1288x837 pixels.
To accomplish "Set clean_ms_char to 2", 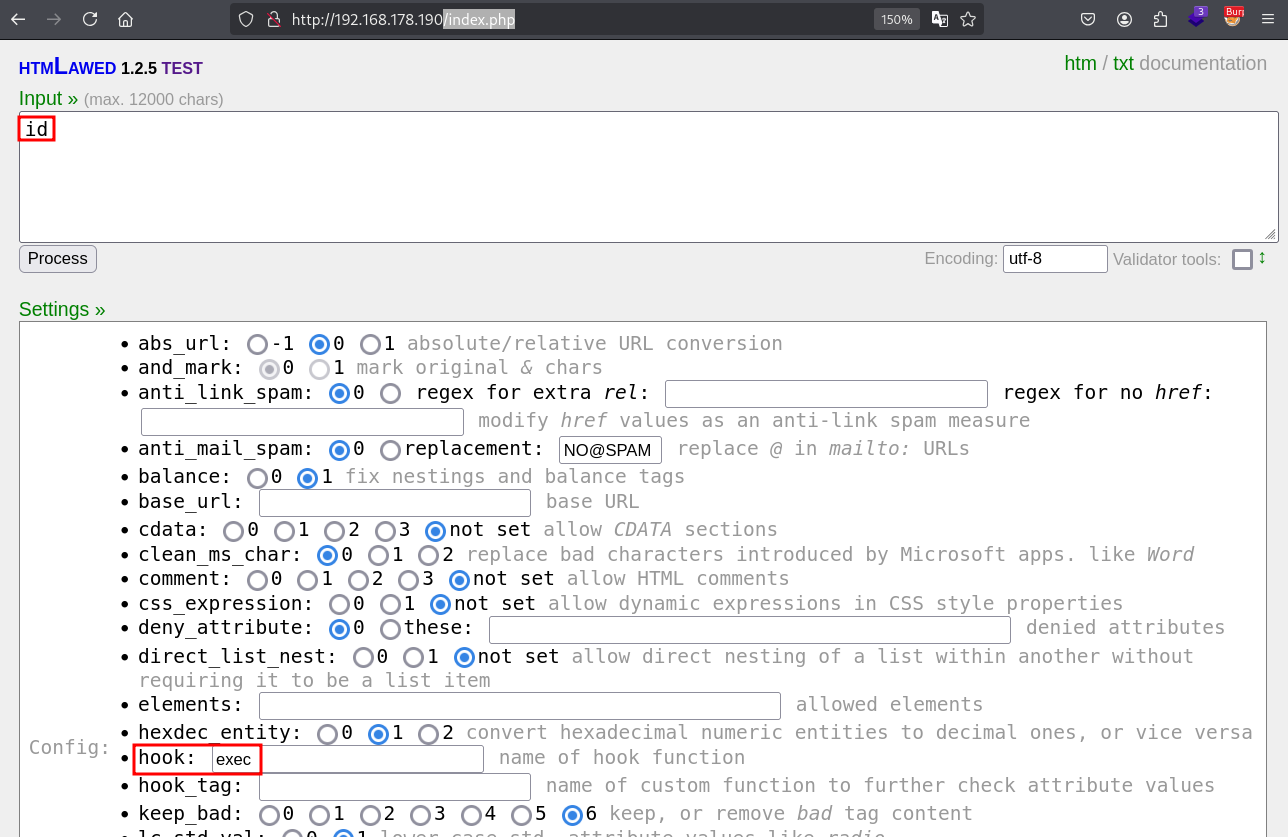I will 428,555.
